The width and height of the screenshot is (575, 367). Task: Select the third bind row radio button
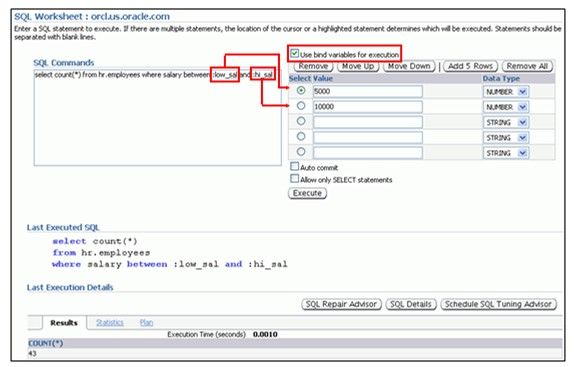click(301, 121)
